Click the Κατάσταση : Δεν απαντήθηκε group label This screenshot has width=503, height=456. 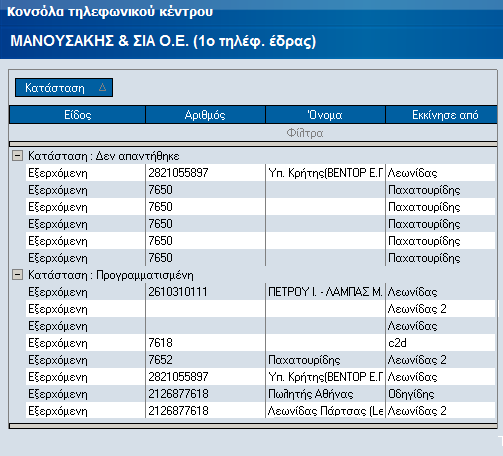click(x=104, y=156)
